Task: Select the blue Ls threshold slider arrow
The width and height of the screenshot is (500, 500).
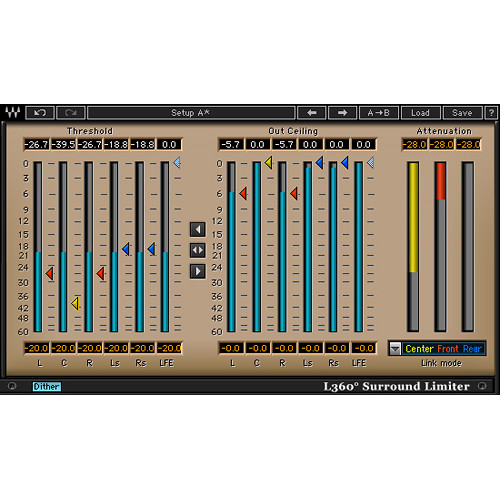Action: (126, 249)
